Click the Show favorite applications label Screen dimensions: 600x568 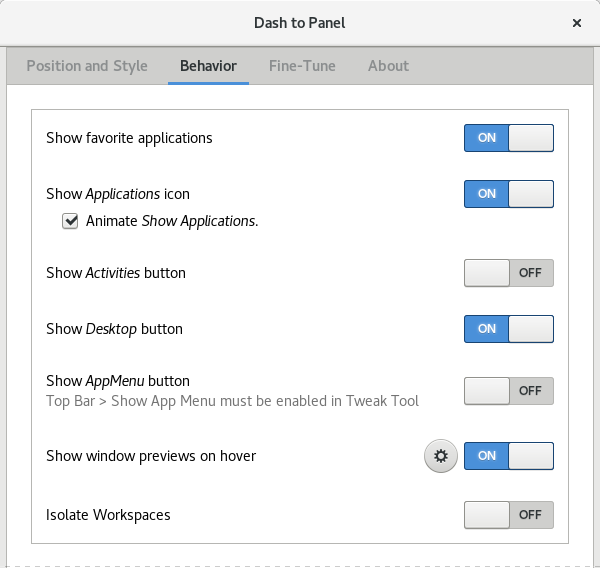129,138
